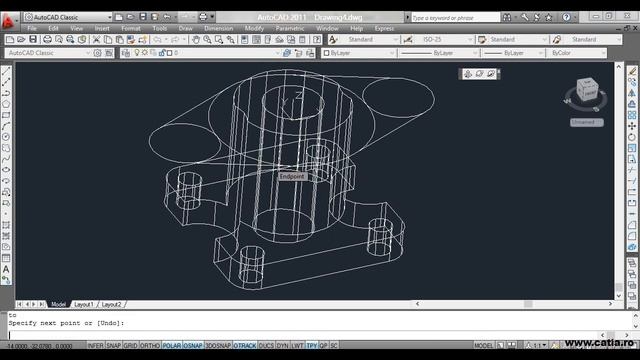The image size is (640, 360).
Task: Toggle SNAP mode in status bar
Action: tap(113, 345)
